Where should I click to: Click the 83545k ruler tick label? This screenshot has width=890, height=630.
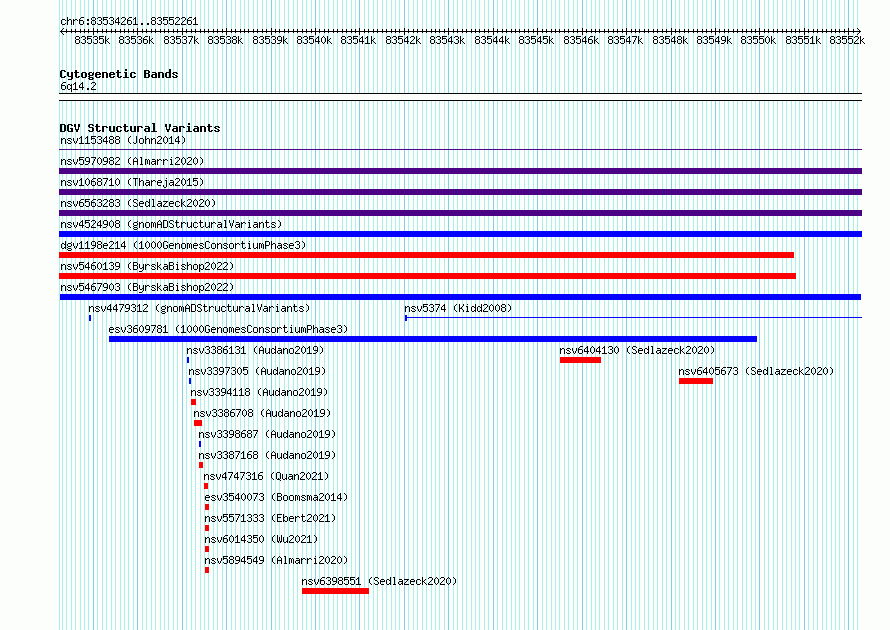coord(536,40)
